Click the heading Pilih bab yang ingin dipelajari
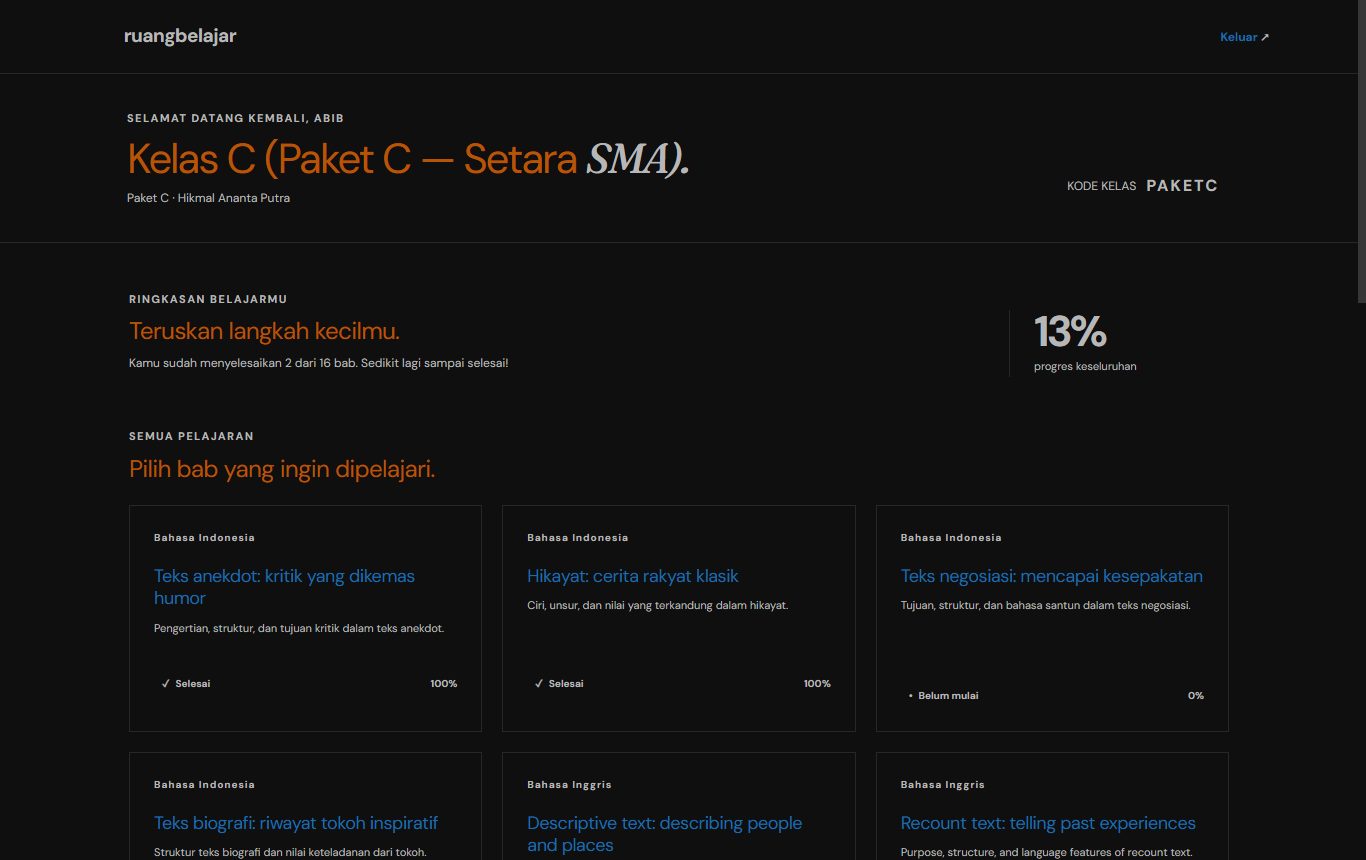This screenshot has width=1366, height=860. [x=282, y=469]
